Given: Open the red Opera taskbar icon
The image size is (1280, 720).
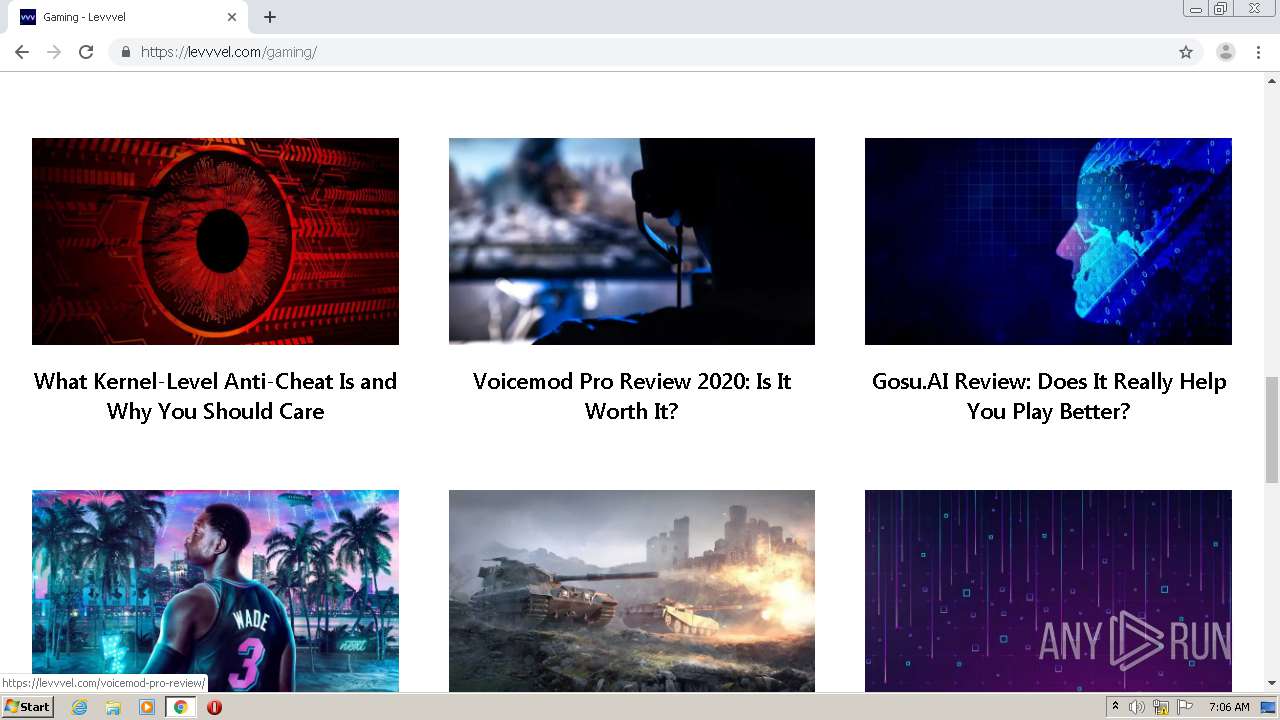Looking at the screenshot, I should 214,707.
